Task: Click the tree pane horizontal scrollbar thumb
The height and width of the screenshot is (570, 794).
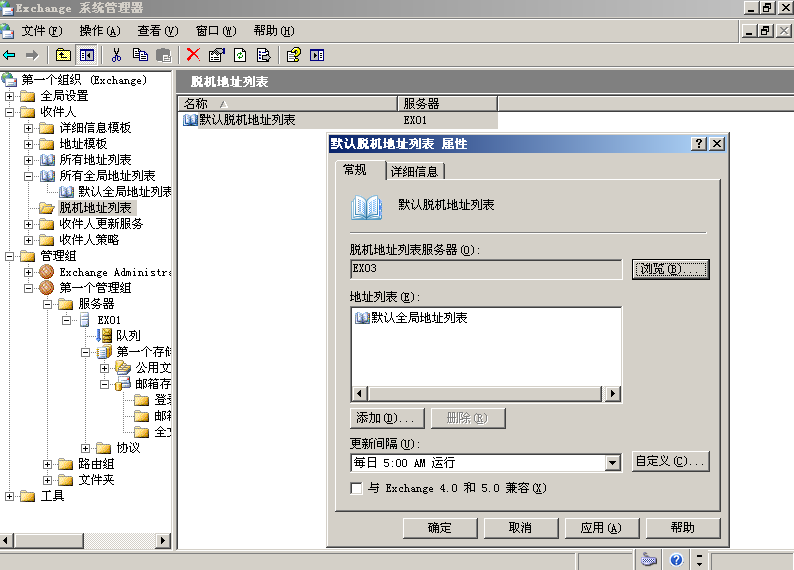Action: [x=49, y=540]
